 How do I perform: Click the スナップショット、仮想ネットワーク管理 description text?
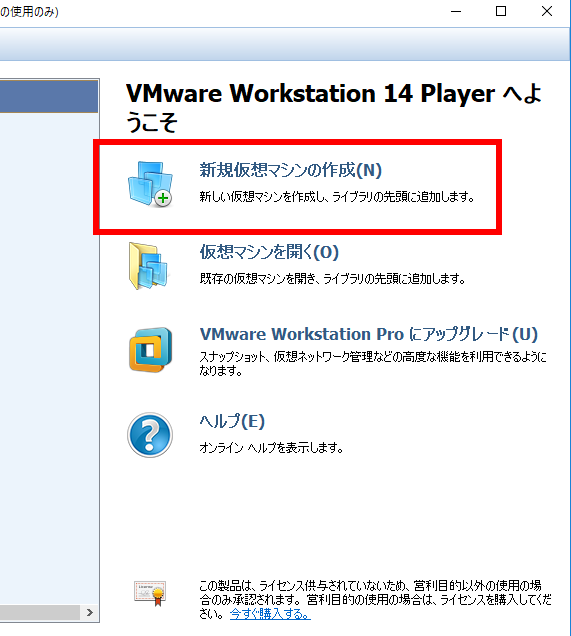click(x=373, y=363)
